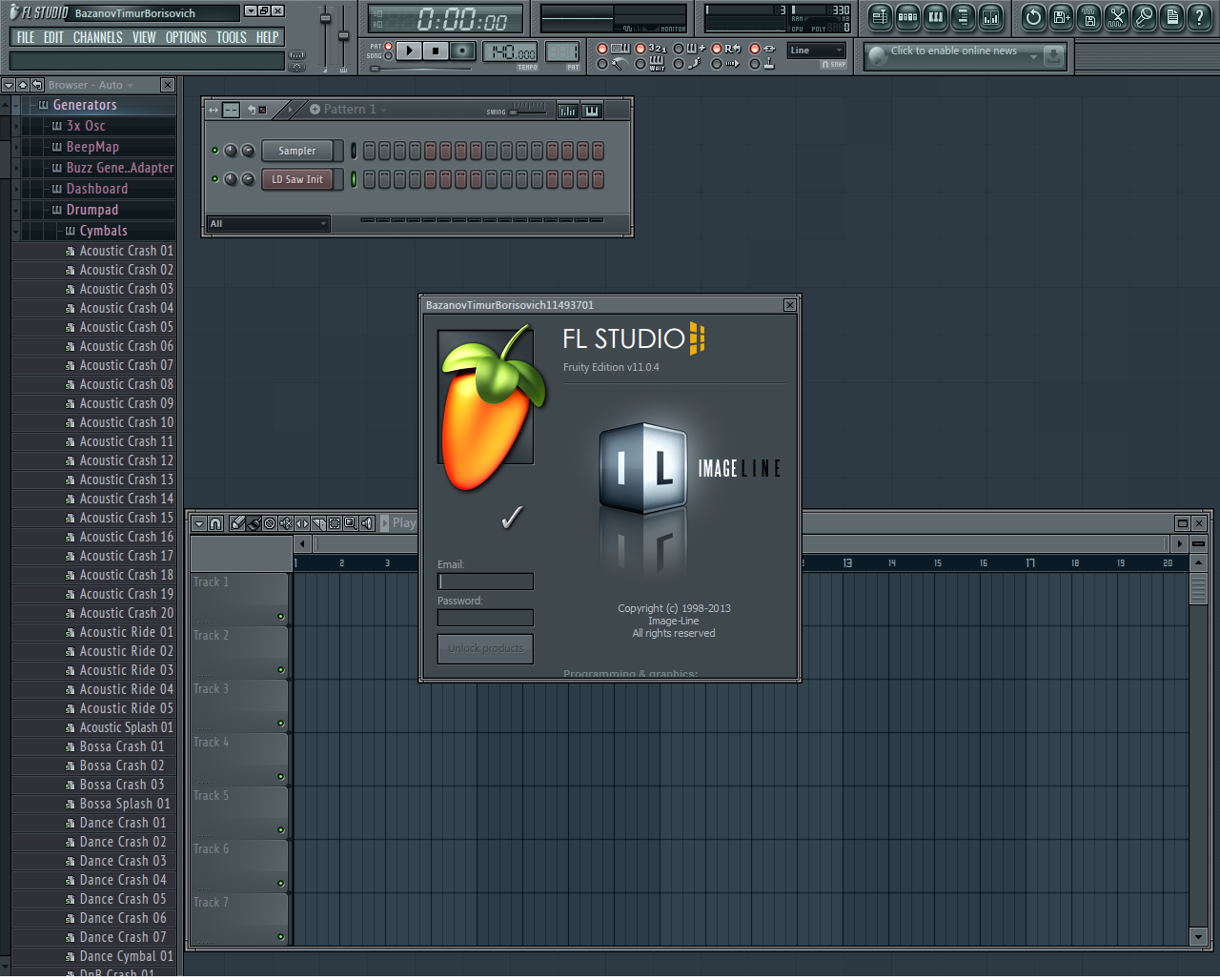Toggle the LD Saw Init mute LED
The width and height of the screenshot is (1220, 980).
[x=215, y=179]
